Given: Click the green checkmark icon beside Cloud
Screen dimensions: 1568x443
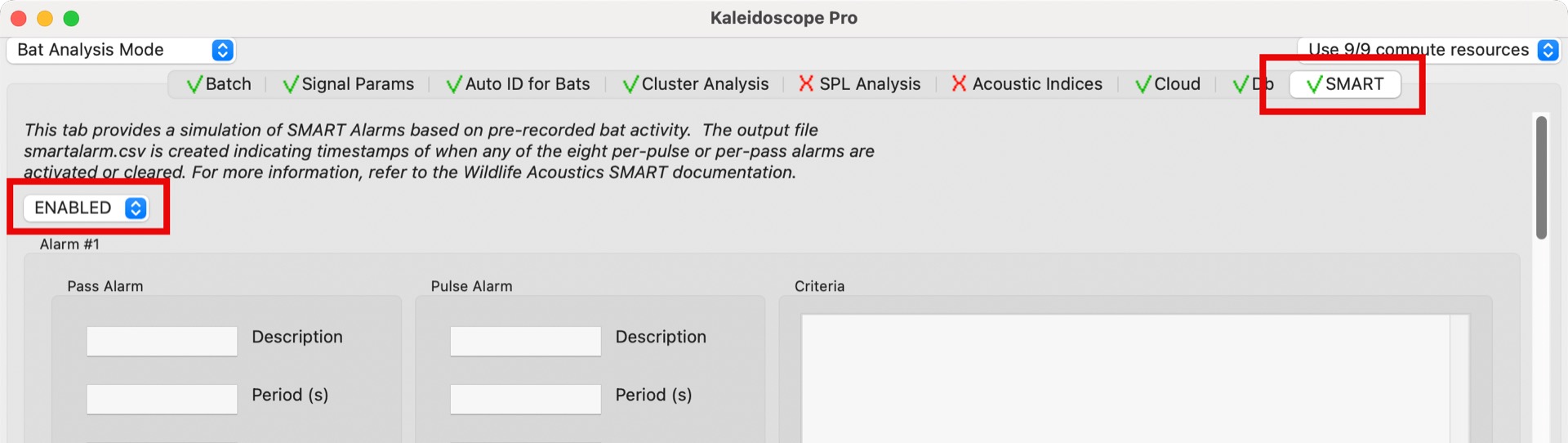Looking at the screenshot, I should pyautogui.click(x=1143, y=84).
